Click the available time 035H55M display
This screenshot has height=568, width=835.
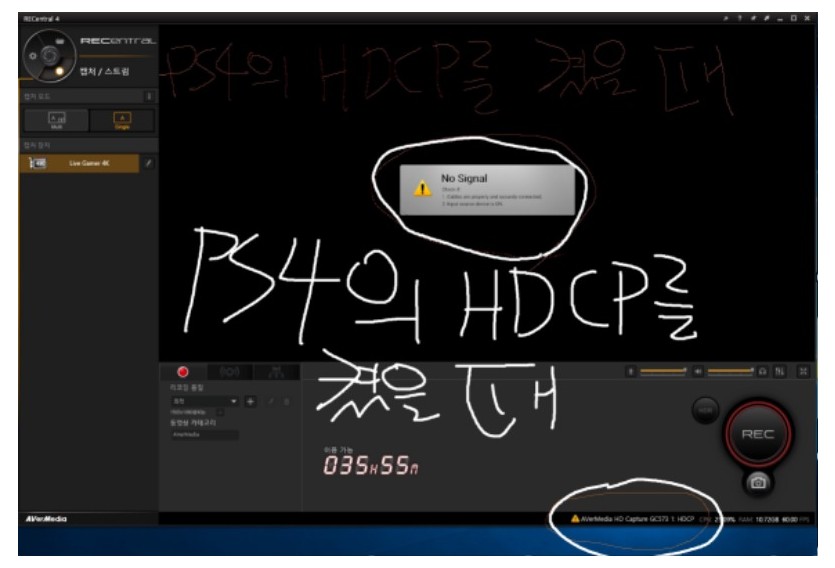point(371,466)
